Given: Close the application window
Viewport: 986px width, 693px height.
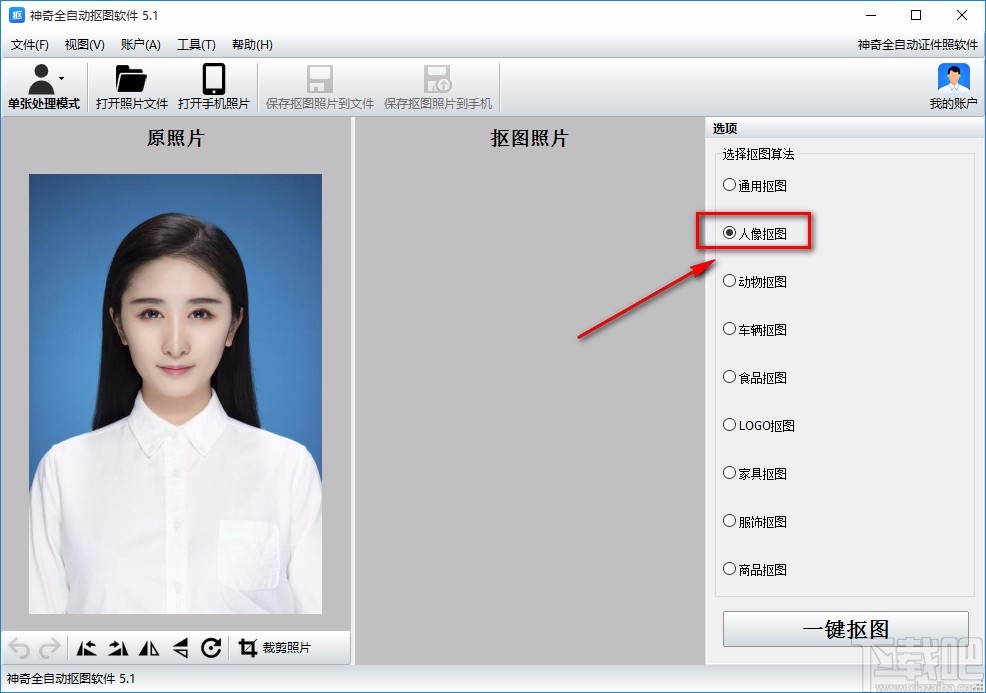Looking at the screenshot, I should [962, 15].
